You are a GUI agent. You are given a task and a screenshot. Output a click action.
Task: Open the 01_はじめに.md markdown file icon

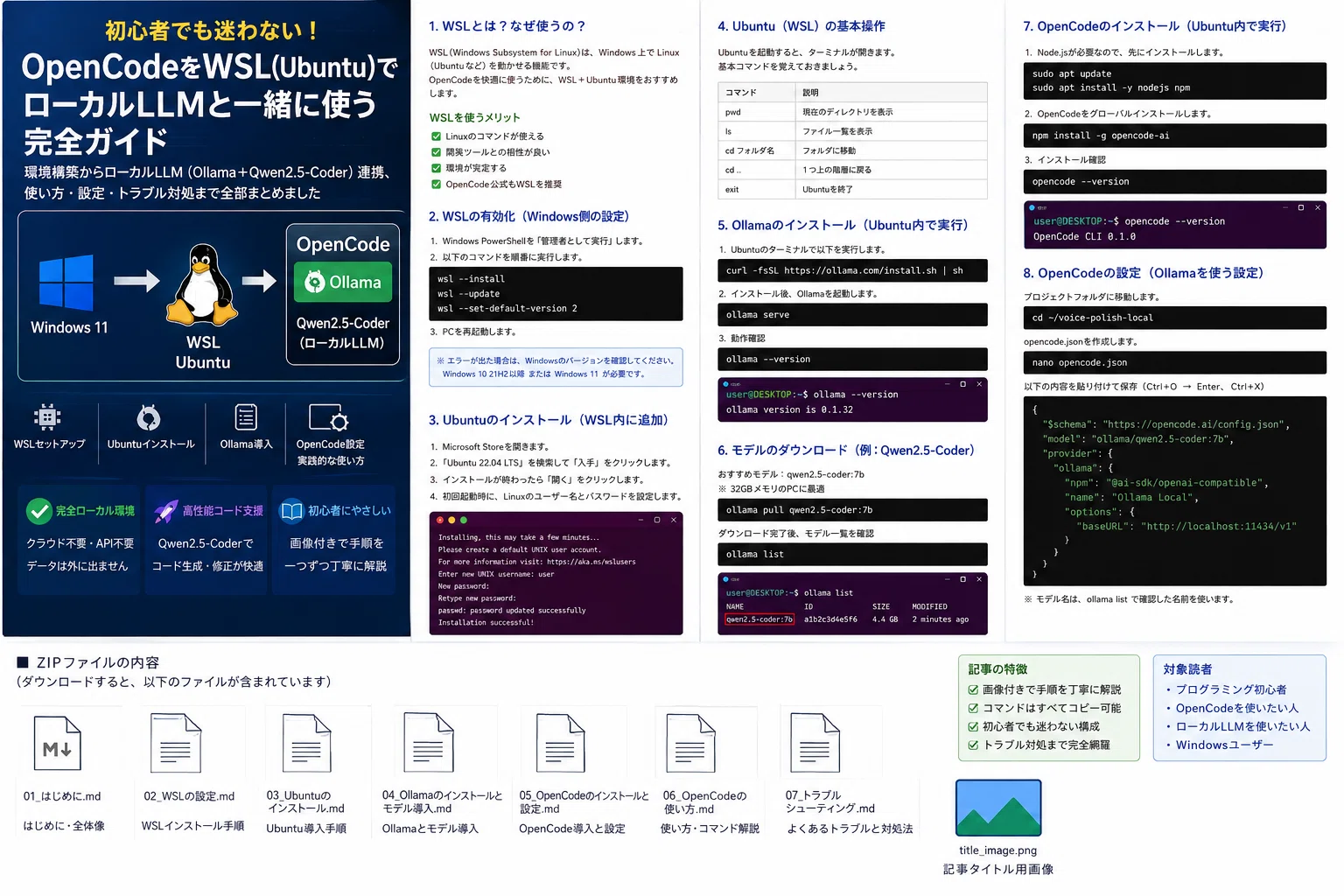[57, 744]
